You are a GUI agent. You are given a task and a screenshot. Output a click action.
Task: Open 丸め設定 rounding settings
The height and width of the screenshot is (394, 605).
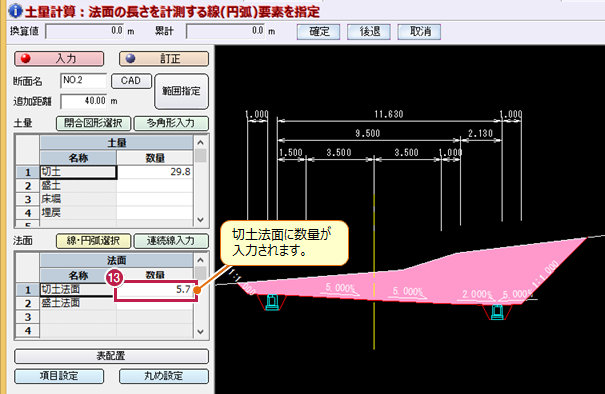[x=164, y=376]
